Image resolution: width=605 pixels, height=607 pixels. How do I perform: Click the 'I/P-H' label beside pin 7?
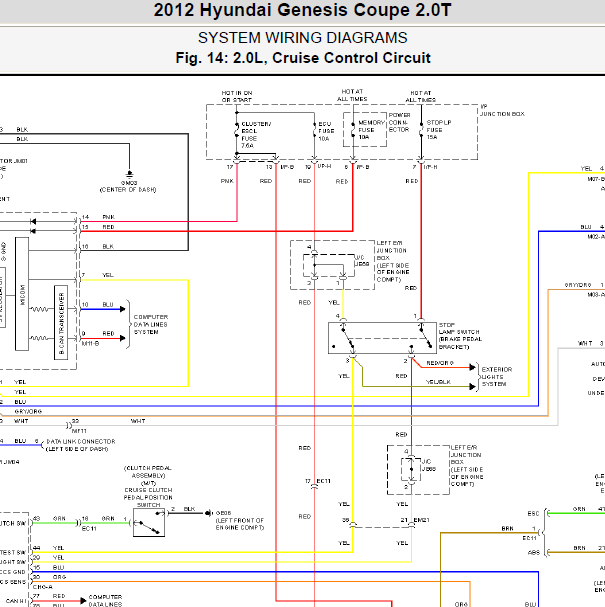[430, 167]
